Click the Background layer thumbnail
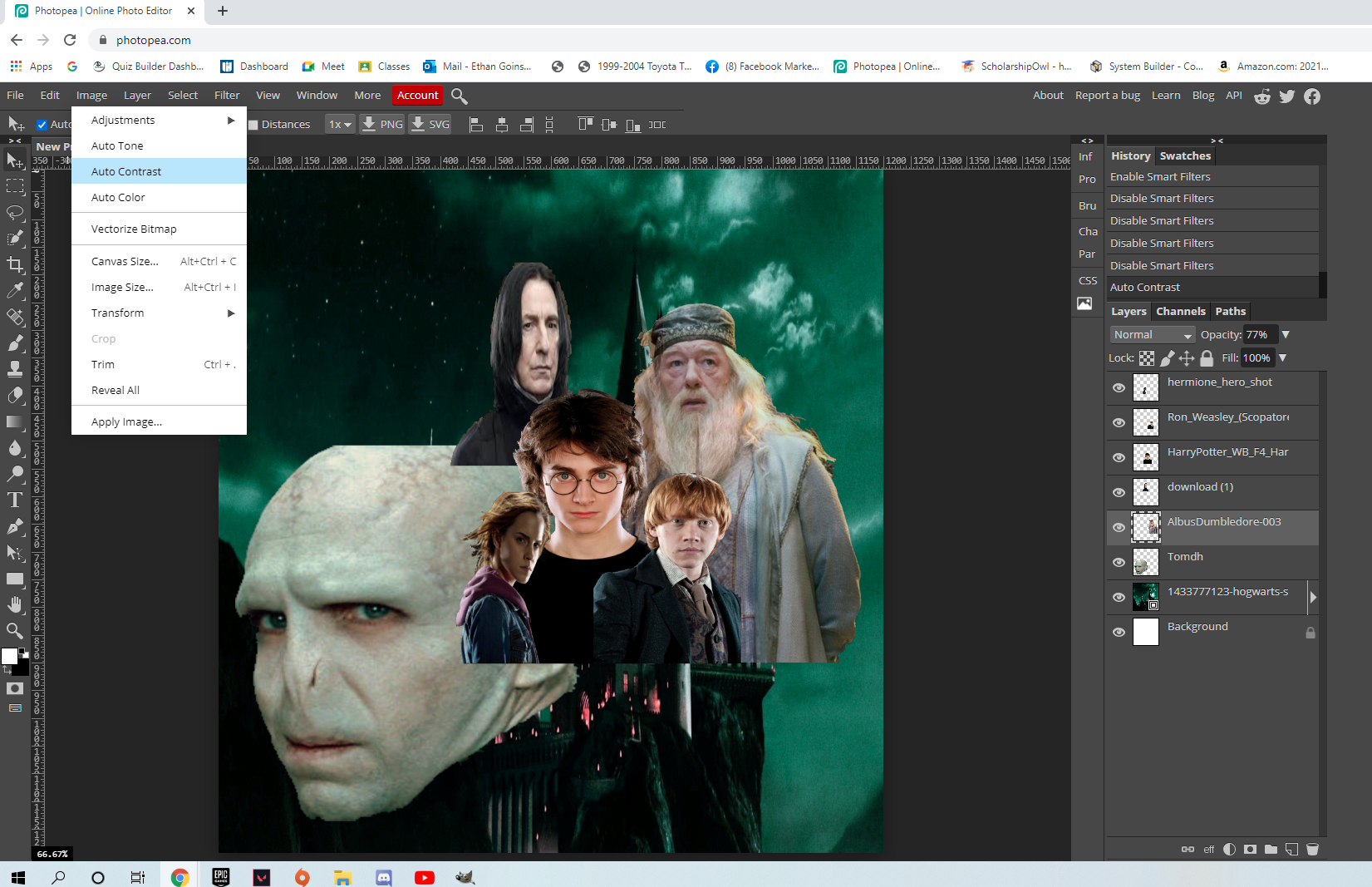1372x887 pixels. (x=1146, y=632)
